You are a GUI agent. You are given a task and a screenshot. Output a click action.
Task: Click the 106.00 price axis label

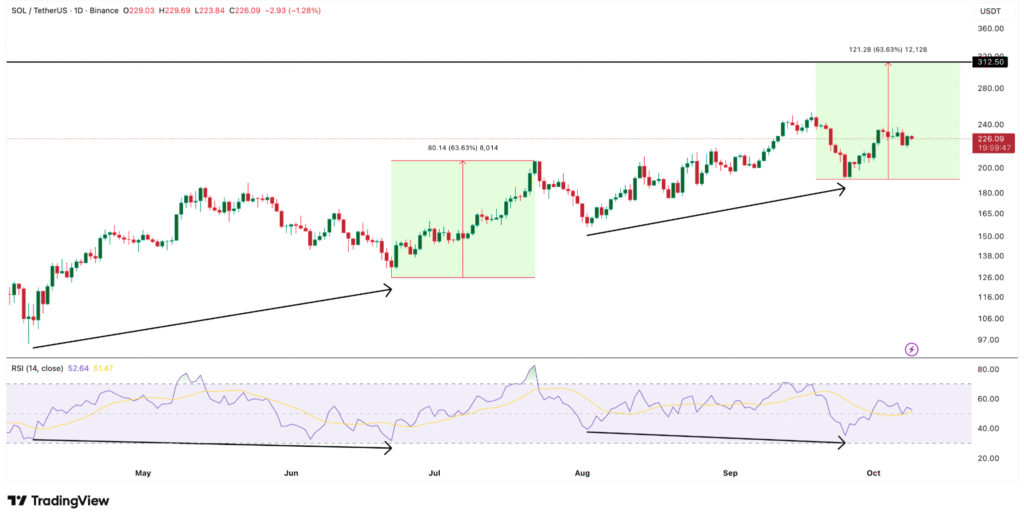(991, 319)
